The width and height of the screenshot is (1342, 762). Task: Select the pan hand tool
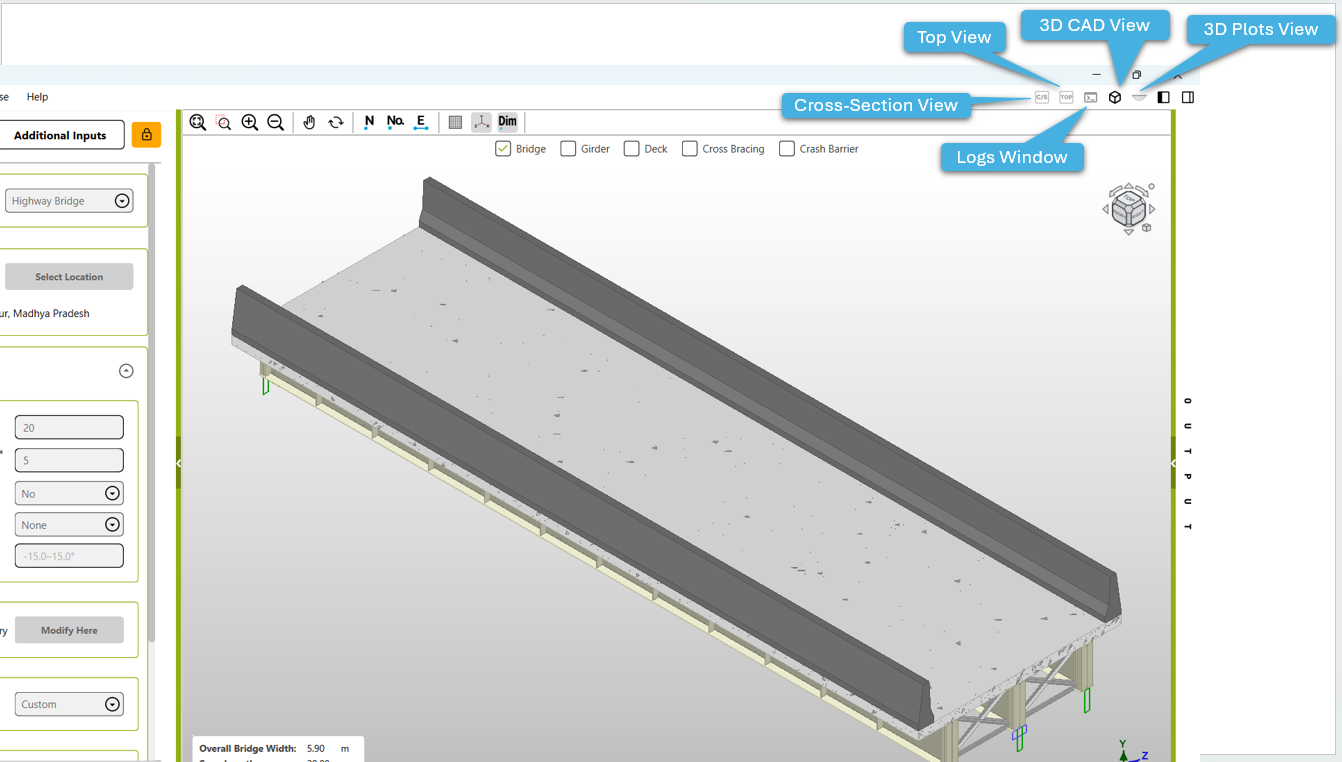click(x=310, y=122)
